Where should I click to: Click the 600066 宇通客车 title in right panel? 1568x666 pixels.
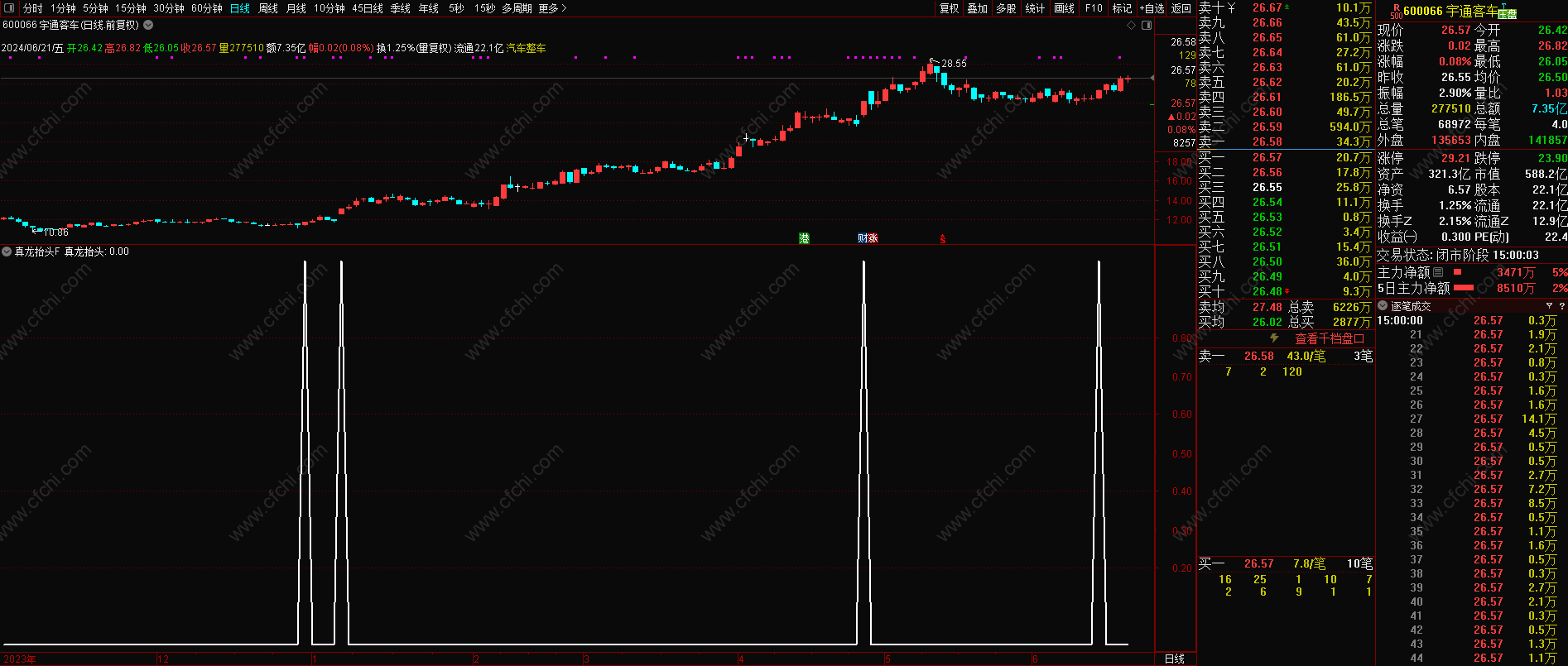[1450, 11]
